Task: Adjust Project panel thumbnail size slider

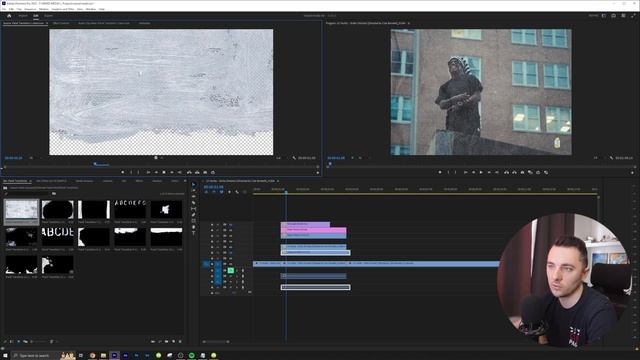Action: (x=38, y=341)
